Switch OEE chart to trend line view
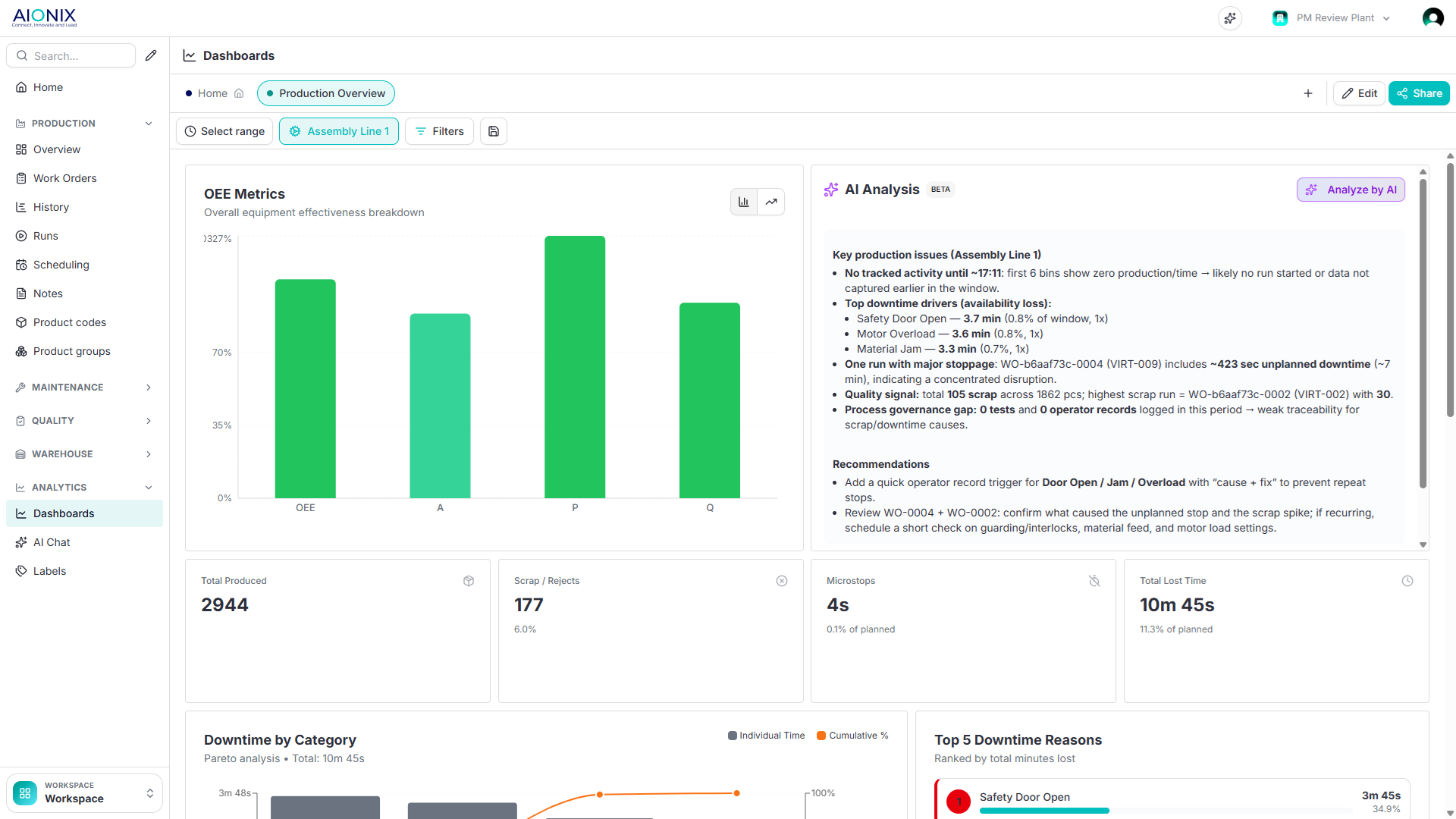The height and width of the screenshot is (819, 1456). (x=771, y=202)
